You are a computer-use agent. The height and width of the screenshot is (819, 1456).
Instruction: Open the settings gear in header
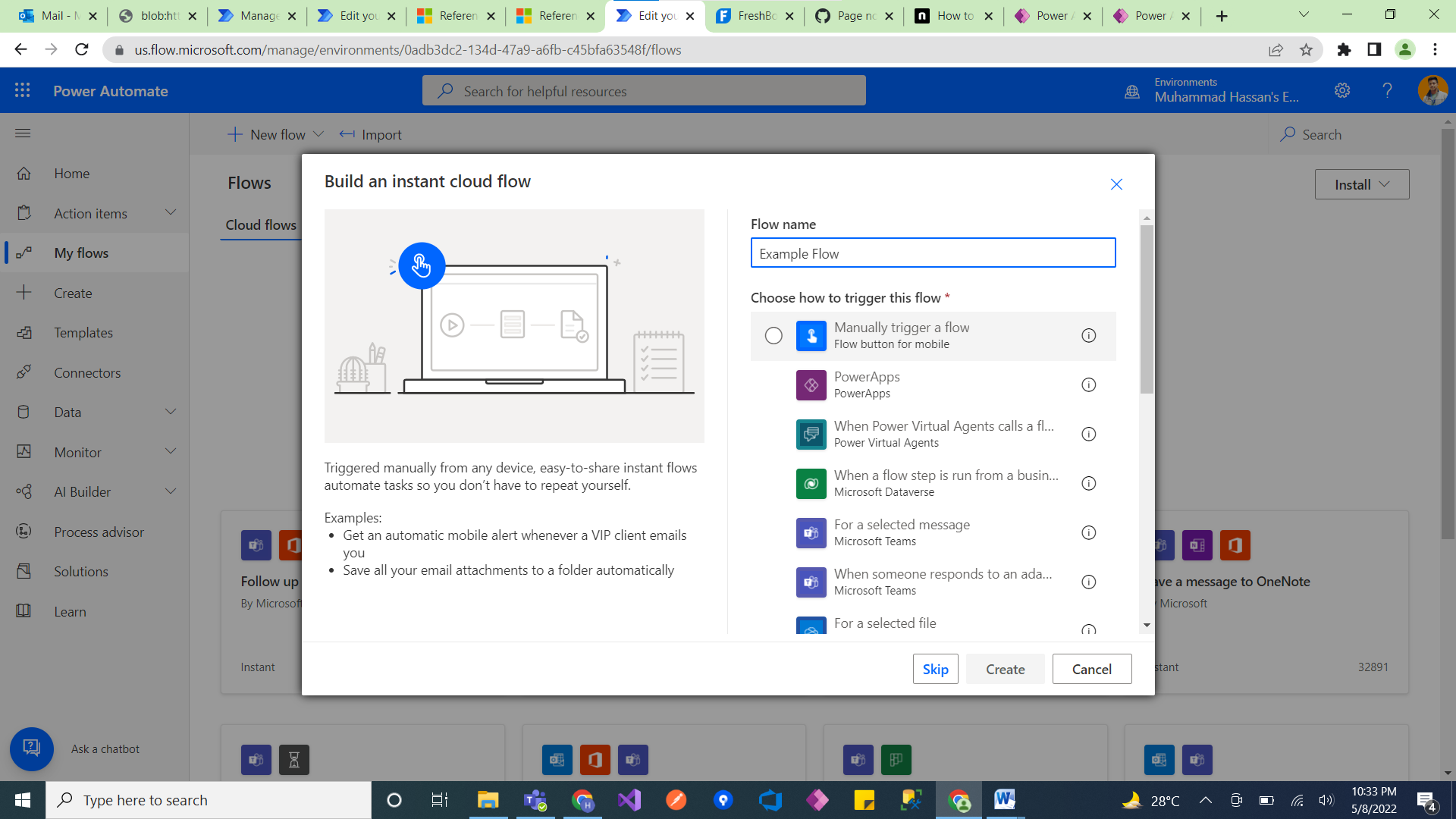(1342, 91)
